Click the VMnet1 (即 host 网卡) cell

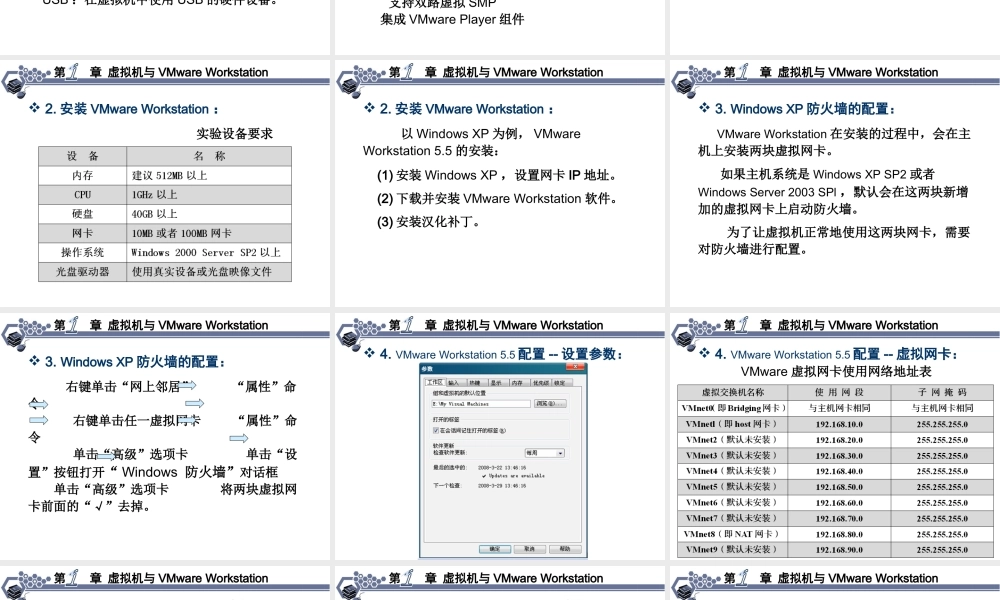click(733, 424)
